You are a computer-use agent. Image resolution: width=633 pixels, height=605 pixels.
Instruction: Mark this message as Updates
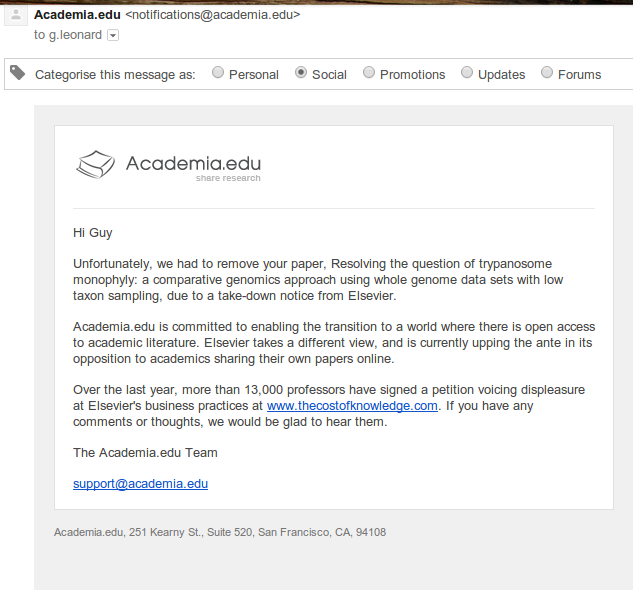tap(467, 73)
